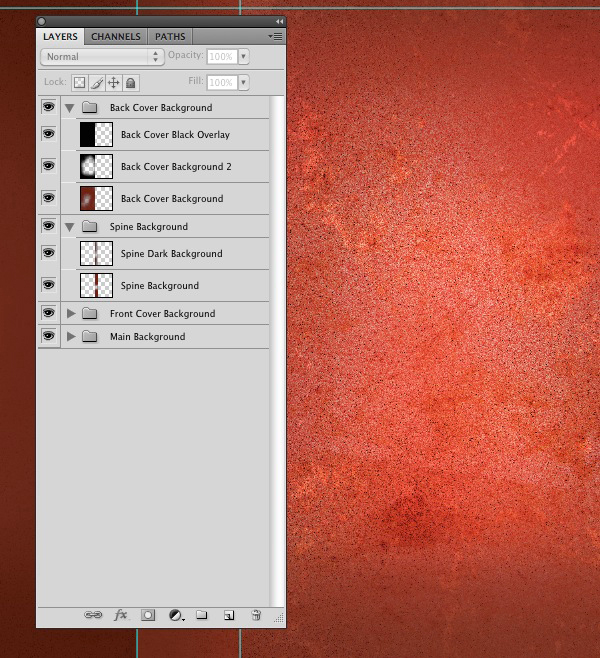Toggle visibility of Back Cover Background layer
600x658 pixels.
point(49,198)
